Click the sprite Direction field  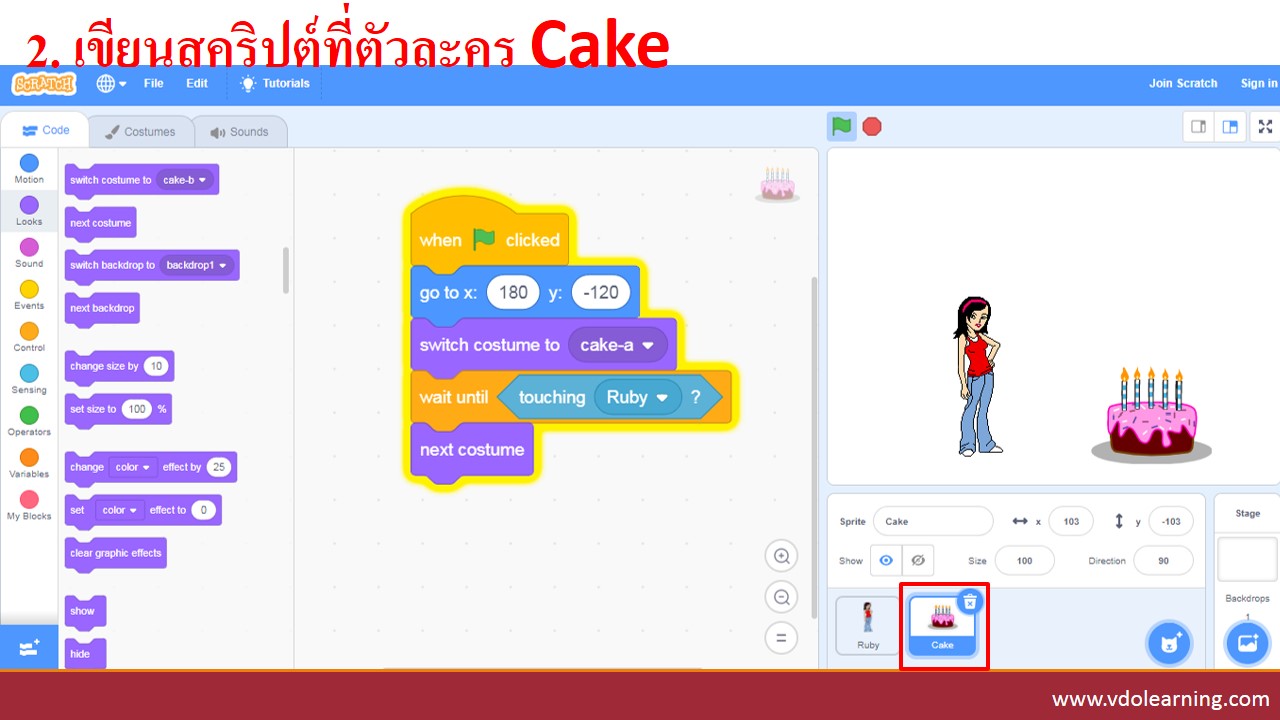coord(1163,561)
